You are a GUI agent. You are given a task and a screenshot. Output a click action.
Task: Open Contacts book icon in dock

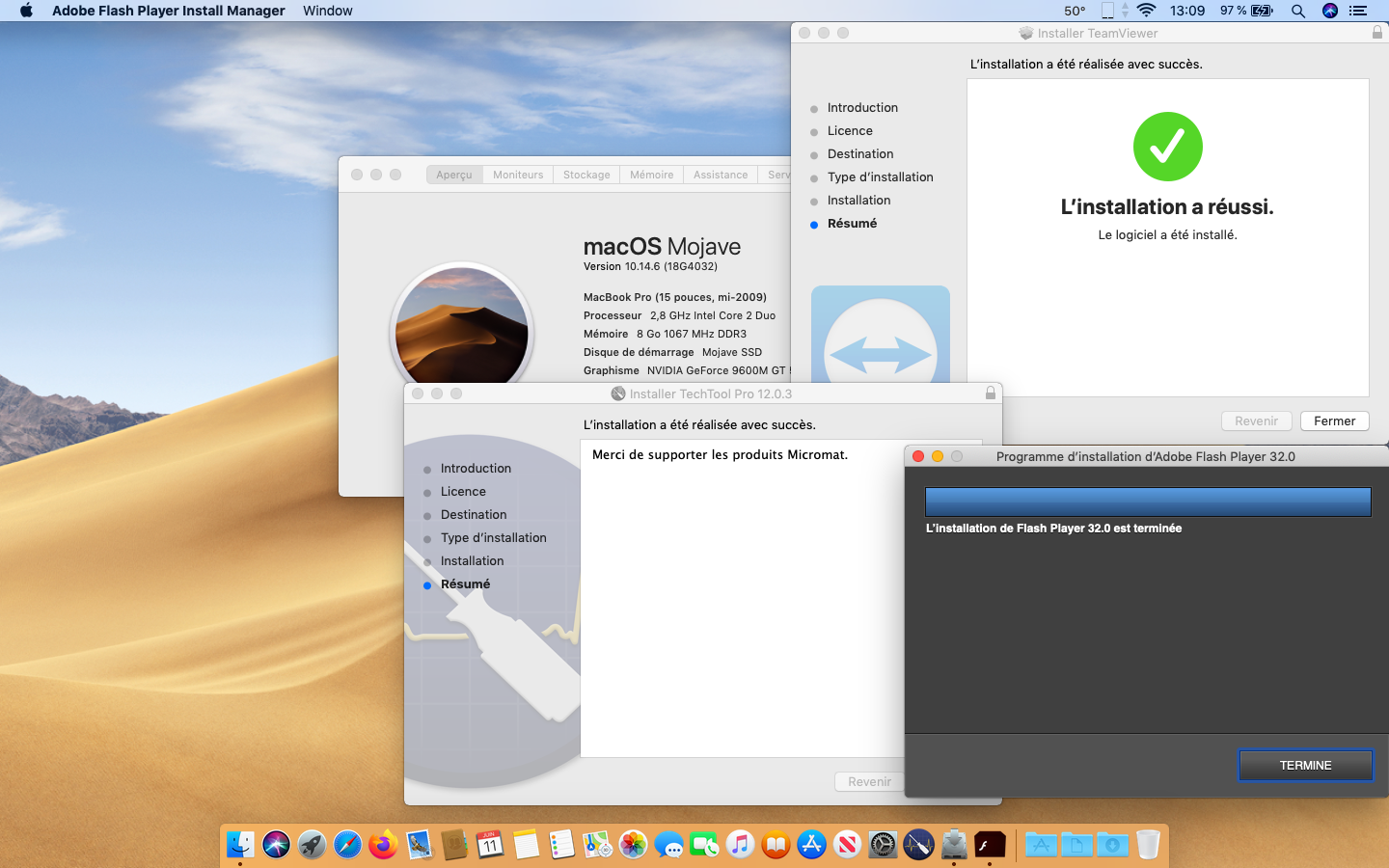[454, 845]
